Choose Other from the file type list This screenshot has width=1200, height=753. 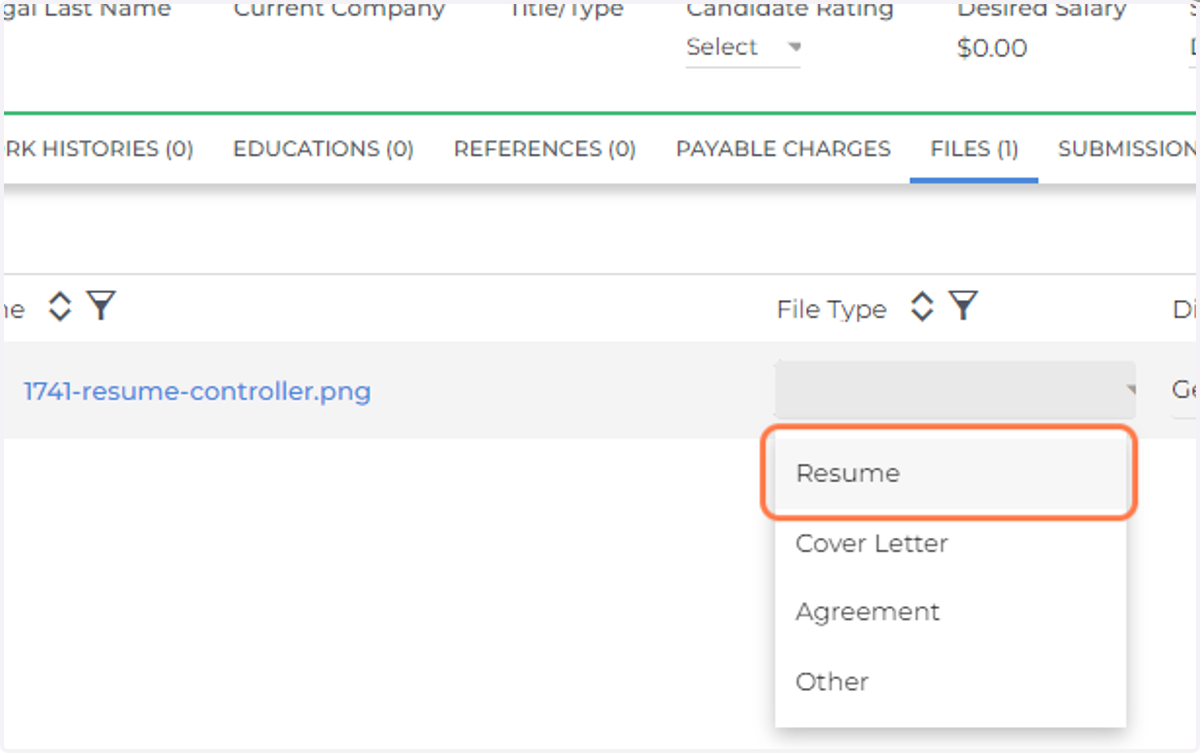(950, 681)
